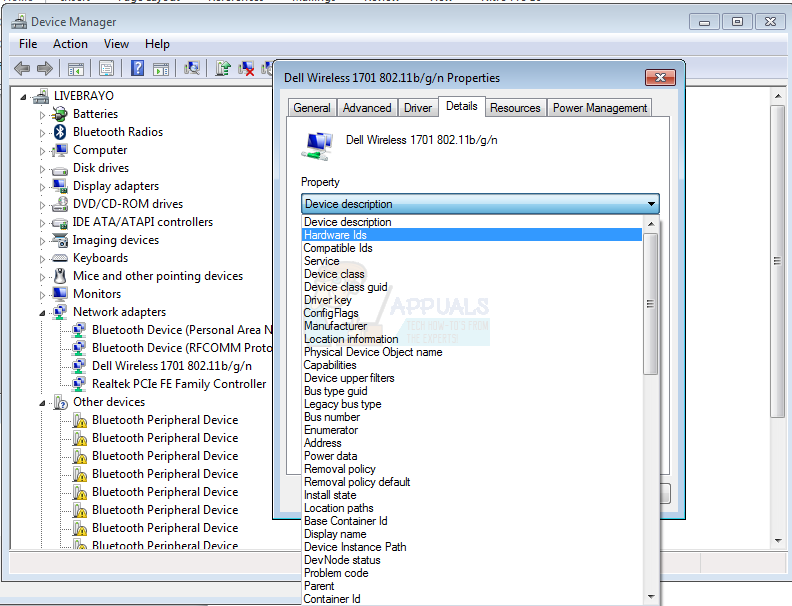Switch to the Driver tab
This screenshot has width=792, height=606.
418,108
